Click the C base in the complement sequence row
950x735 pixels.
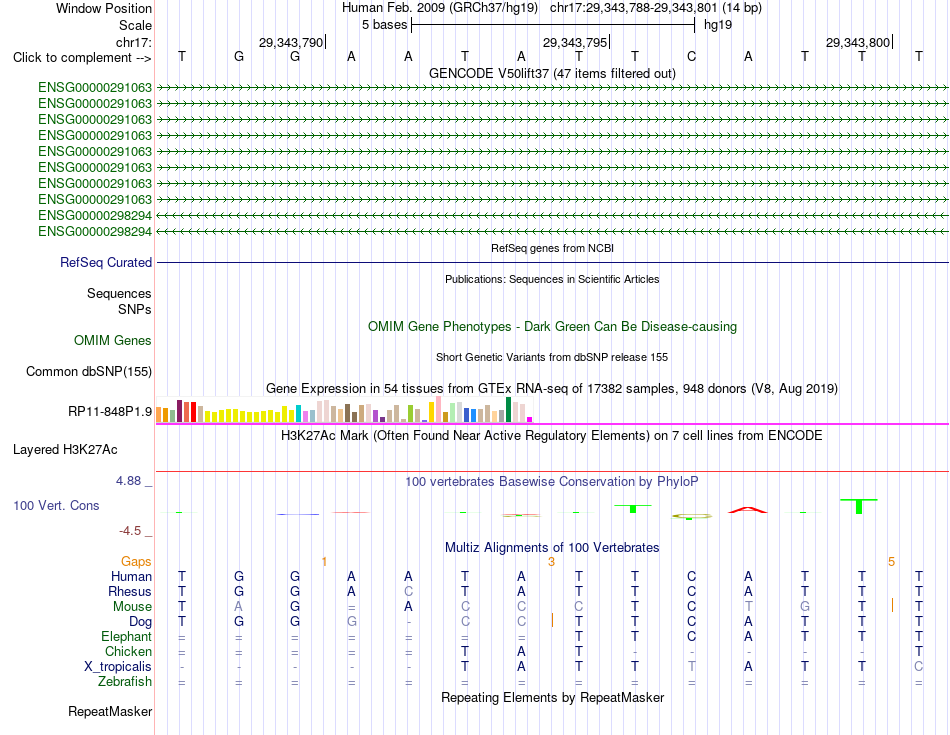click(x=691, y=56)
